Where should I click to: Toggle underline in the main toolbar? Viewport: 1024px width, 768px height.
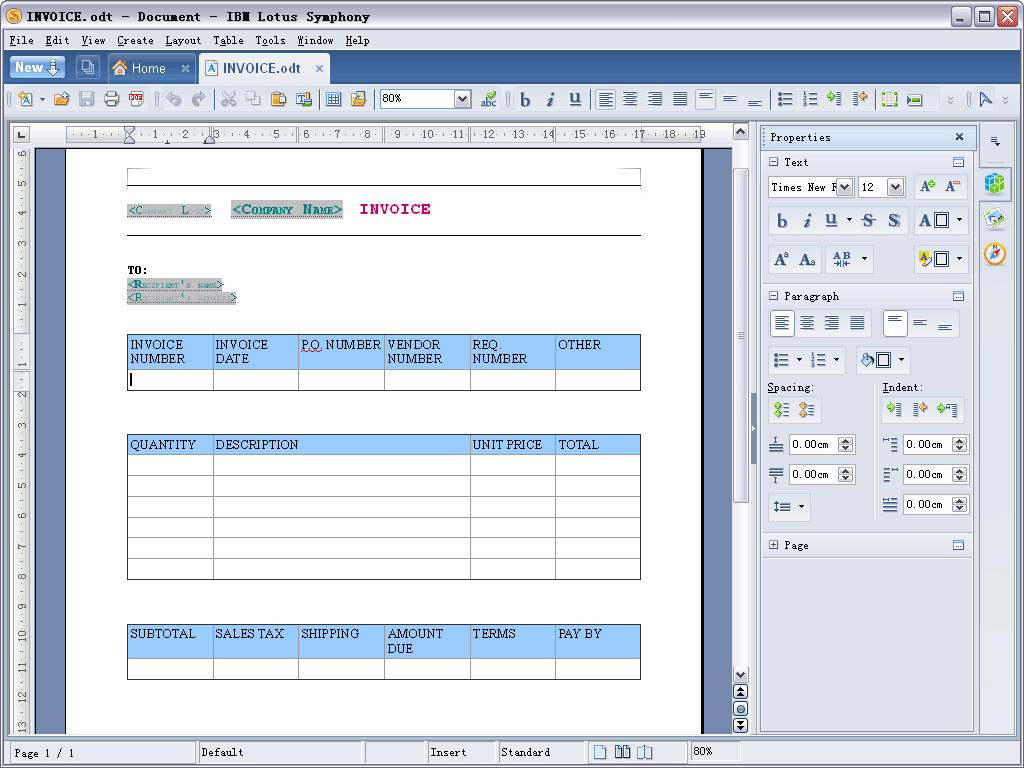click(x=575, y=99)
